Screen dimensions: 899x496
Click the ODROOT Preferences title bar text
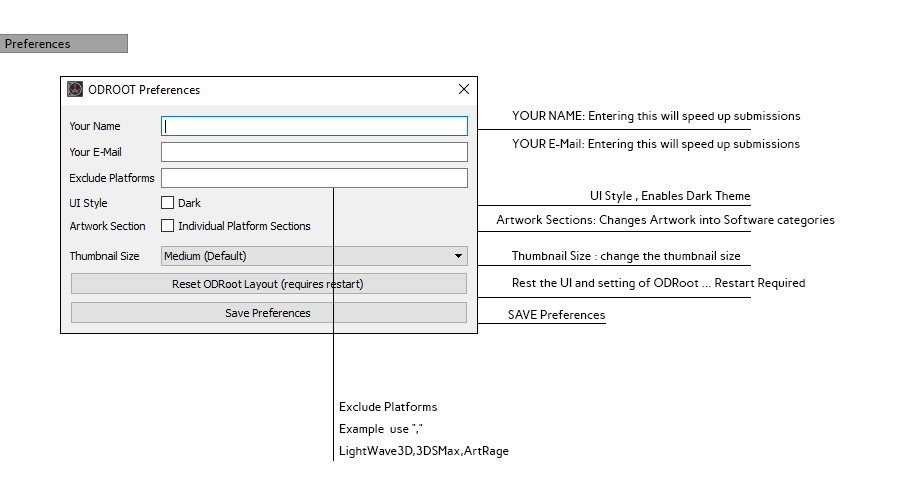144,90
